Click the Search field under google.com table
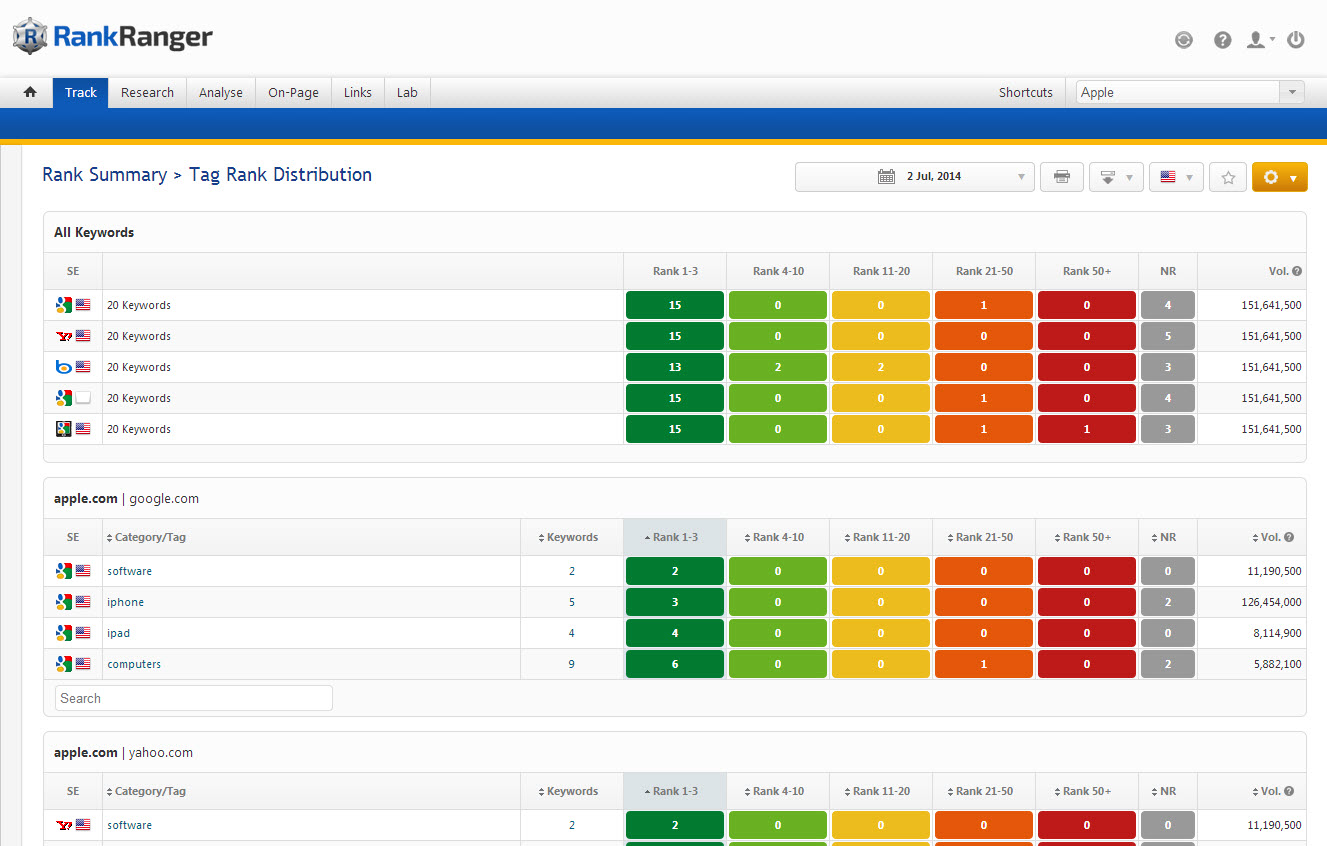 click(194, 698)
